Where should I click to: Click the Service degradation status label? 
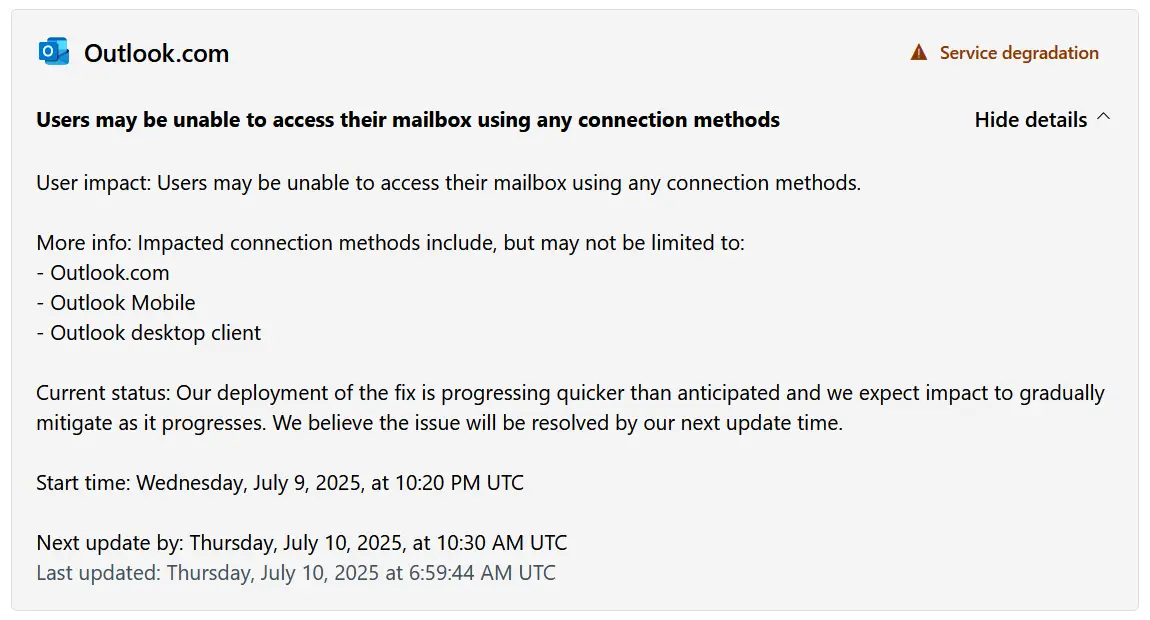click(1019, 53)
